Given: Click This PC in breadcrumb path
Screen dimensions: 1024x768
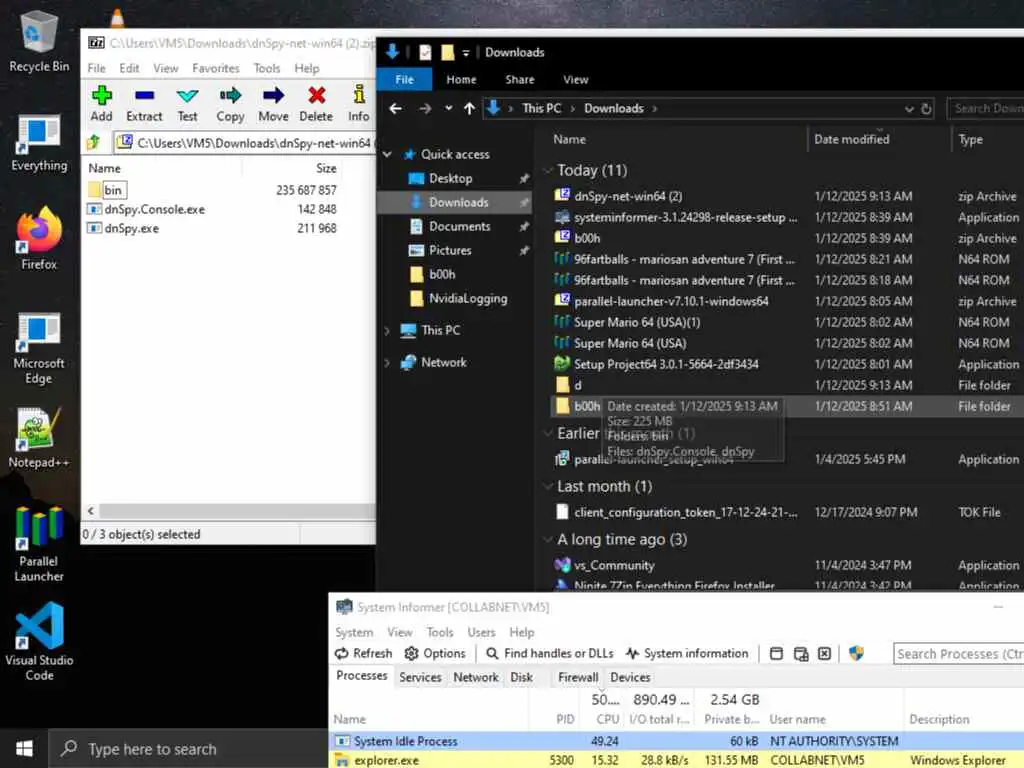Looking at the screenshot, I should pyautogui.click(x=541, y=108).
